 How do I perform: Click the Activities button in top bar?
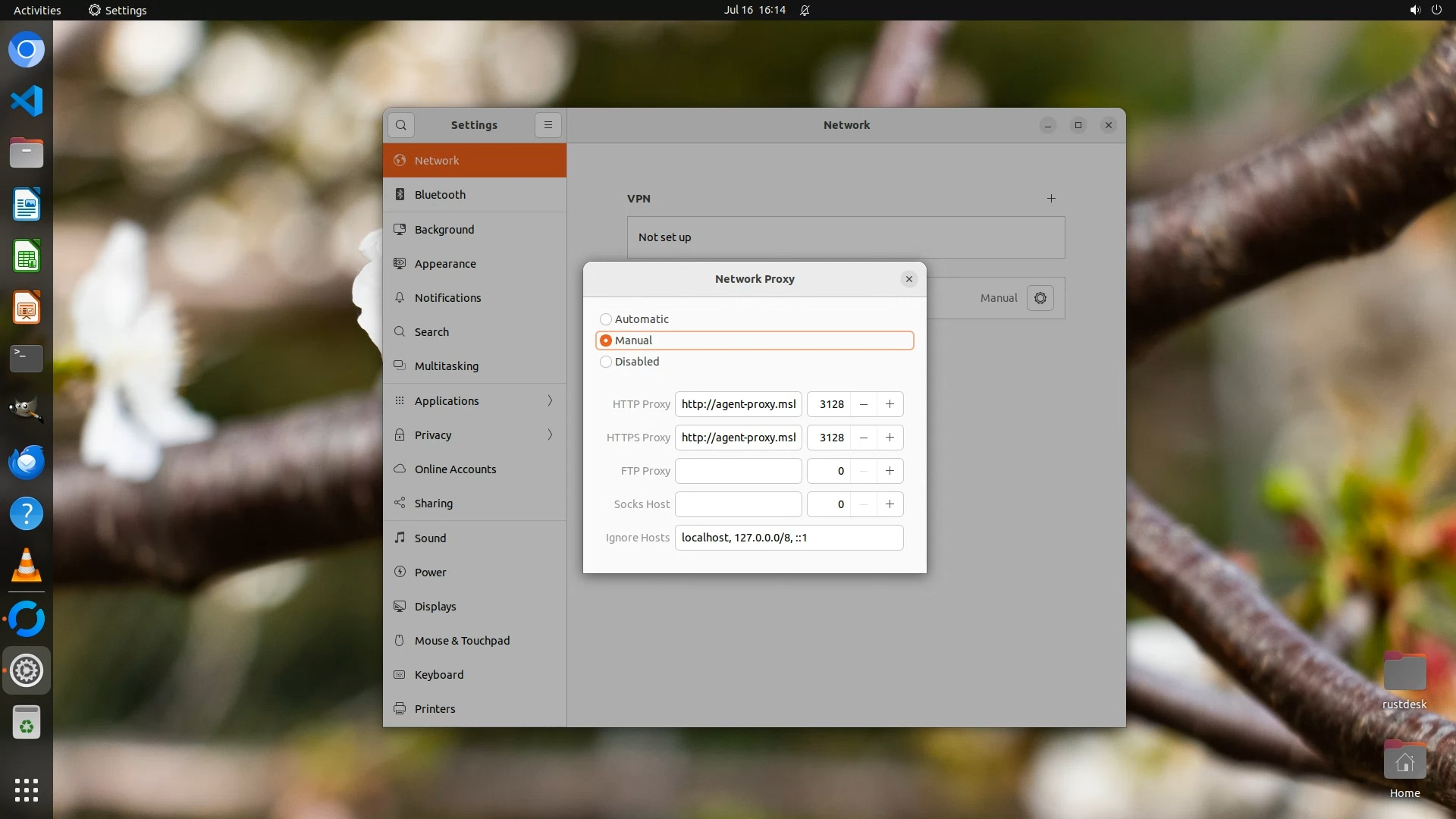[x=37, y=10]
